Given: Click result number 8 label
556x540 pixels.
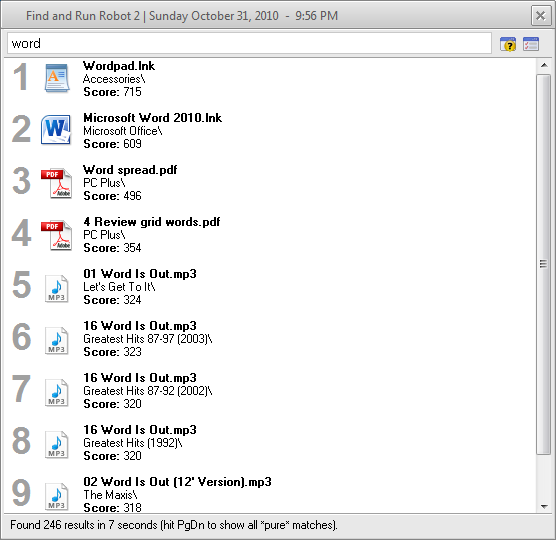Looking at the screenshot, I should point(21,441).
